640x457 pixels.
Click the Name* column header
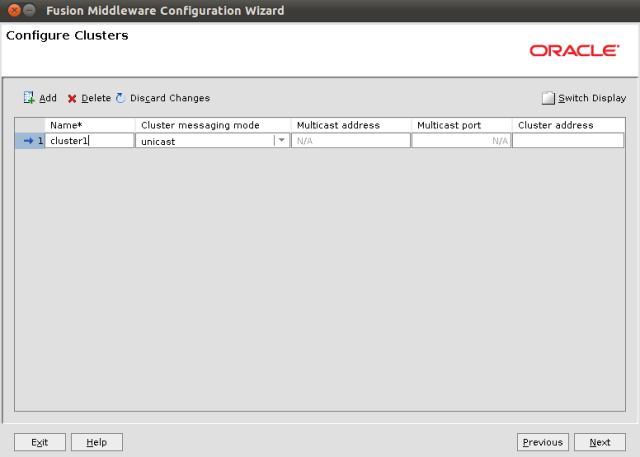pyautogui.click(x=89, y=125)
